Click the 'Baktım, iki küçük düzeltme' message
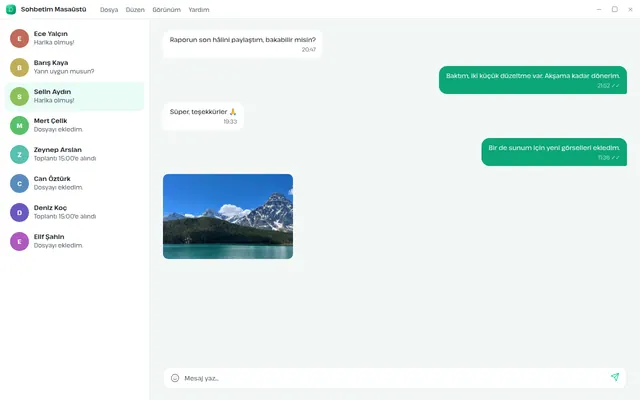The image size is (640, 400). coord(533,80)
